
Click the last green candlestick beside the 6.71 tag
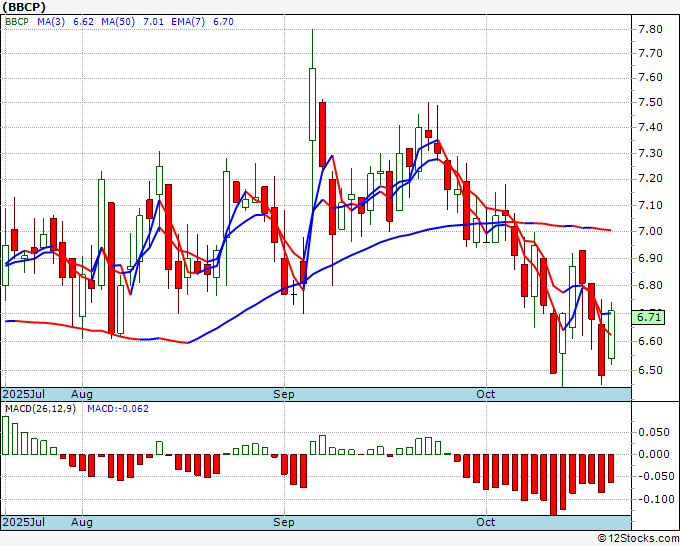click(611, 334)
